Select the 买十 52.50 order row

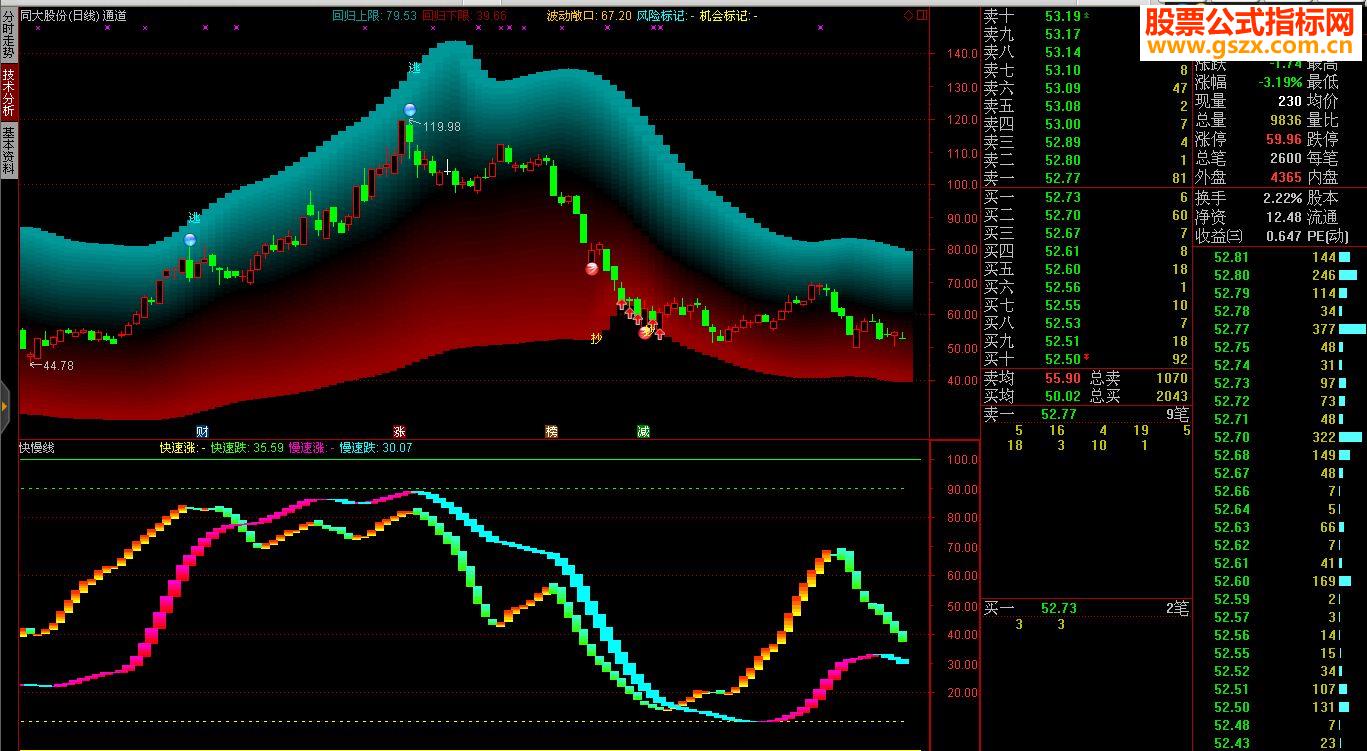tap(1085, 359)
